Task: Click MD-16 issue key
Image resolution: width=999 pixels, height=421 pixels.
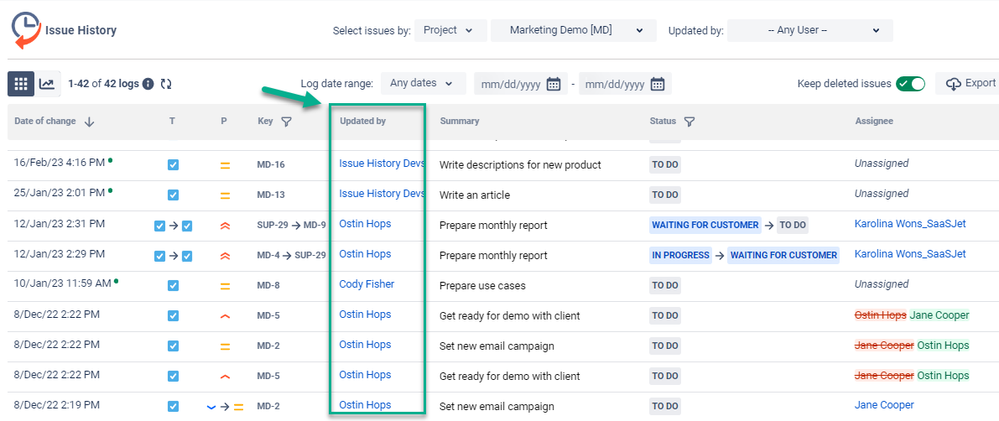Action: click(271, 165)
